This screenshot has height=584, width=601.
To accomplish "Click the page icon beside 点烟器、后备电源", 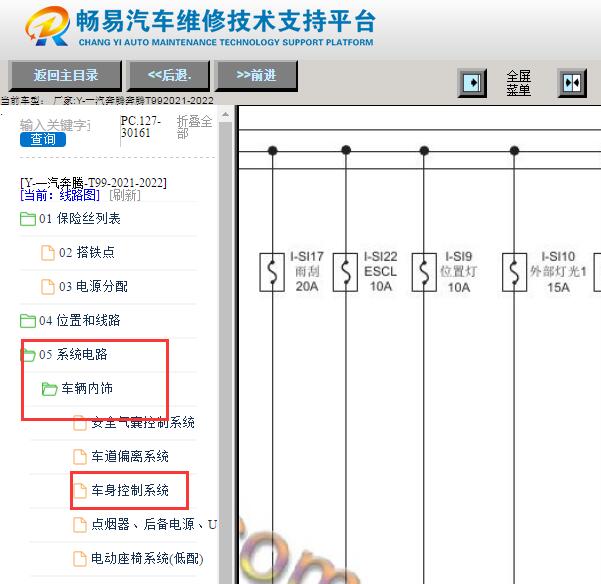I will click(x=80, y=525).
